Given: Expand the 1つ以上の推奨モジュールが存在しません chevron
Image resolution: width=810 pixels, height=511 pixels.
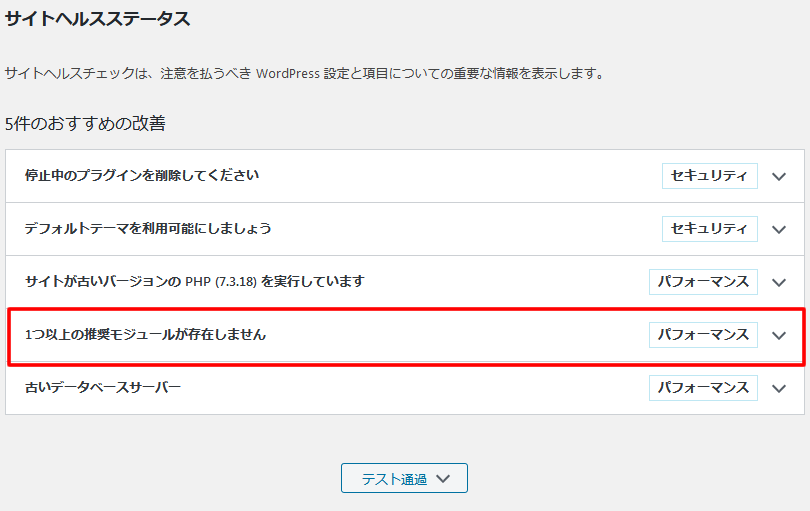Looking at the screenshot, I should pos(779,335).
